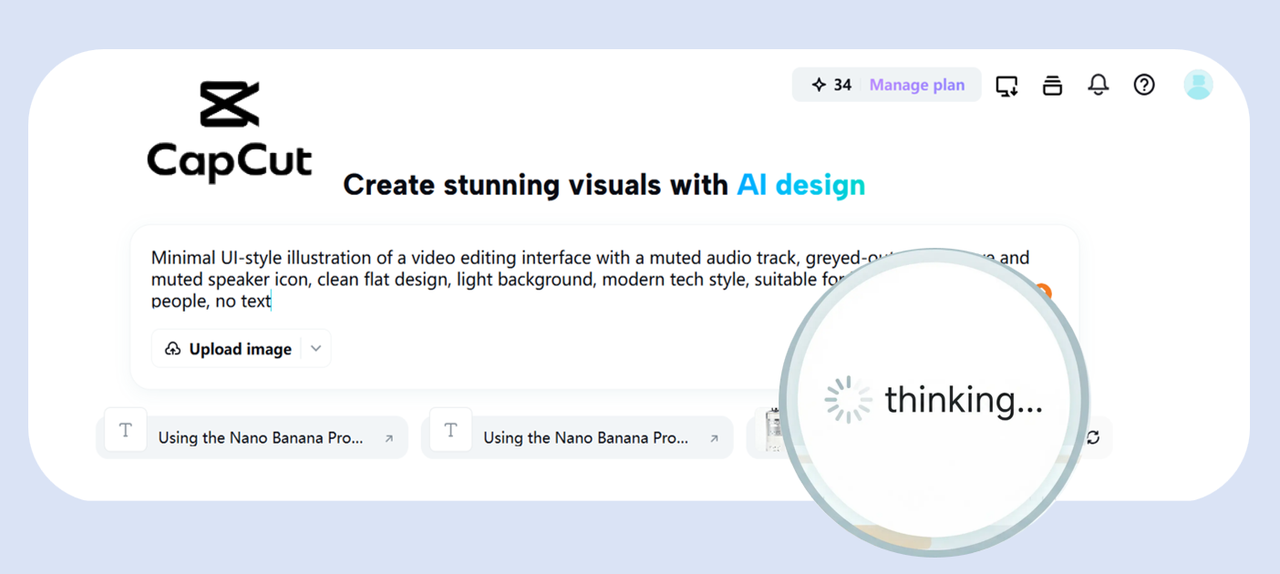Open the help question mark icon
The width and height of the screenshot is (1280, 574).
click(x=1144, y=85)
